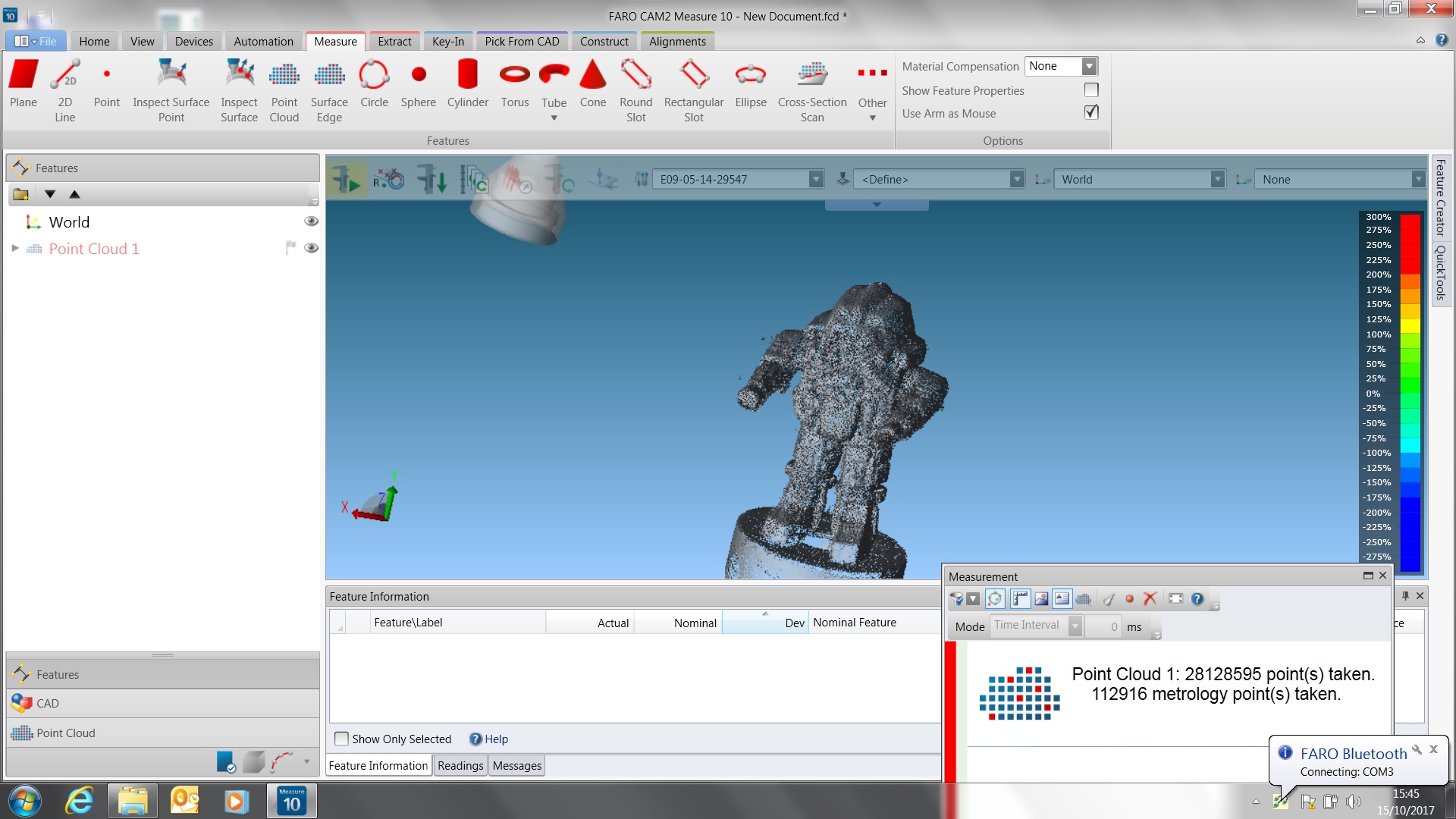Expand the Point Cloud 1 tree node
This screenshot has height=819, width=1456.
pyautogui.click(x=15, y=248)
